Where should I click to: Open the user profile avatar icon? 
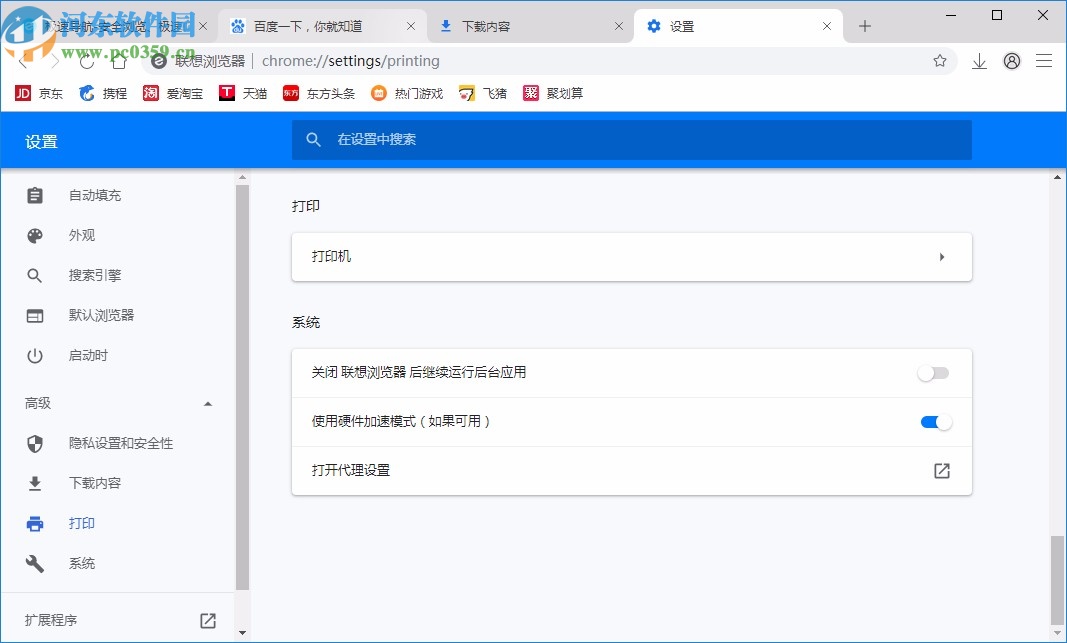pyautogui.click(x=1011, y=61)
